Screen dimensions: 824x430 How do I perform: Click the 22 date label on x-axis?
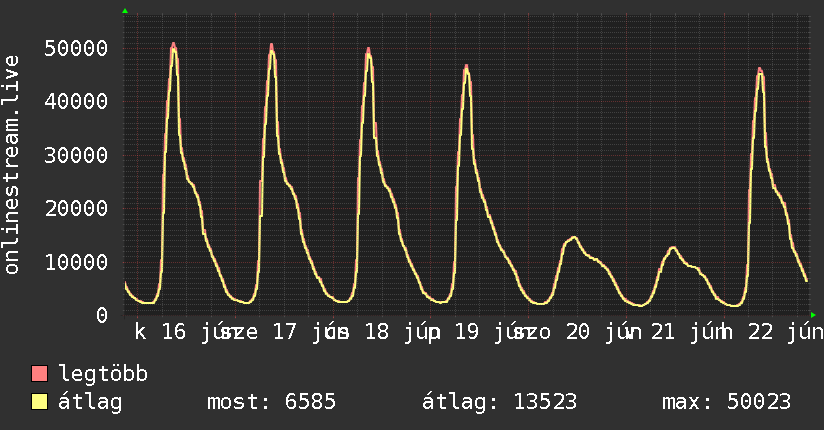[x=760, y=332]
